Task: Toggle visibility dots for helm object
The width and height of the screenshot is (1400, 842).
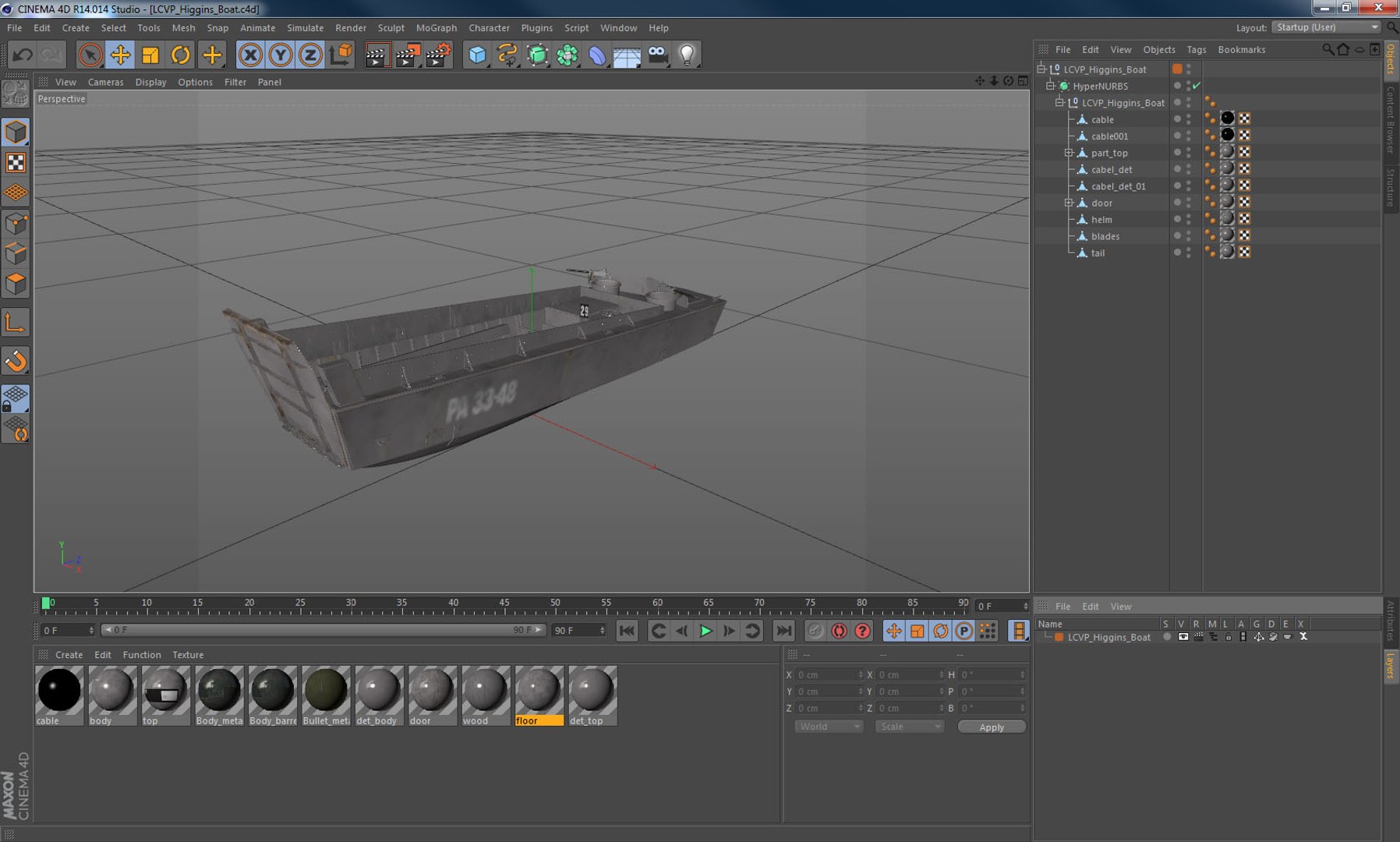Action: [x=1189, y=219]
